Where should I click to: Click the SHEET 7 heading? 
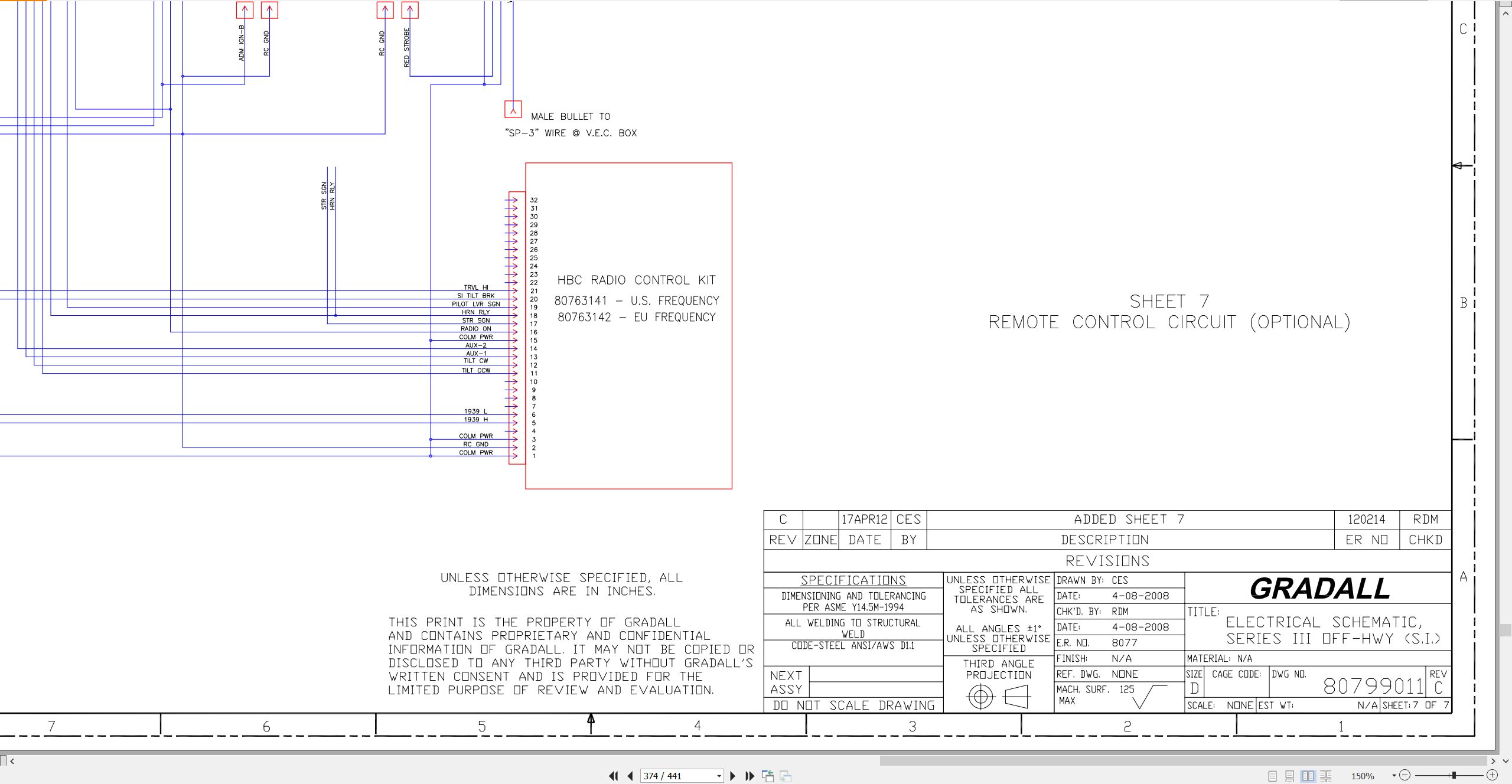(1169, 302)
